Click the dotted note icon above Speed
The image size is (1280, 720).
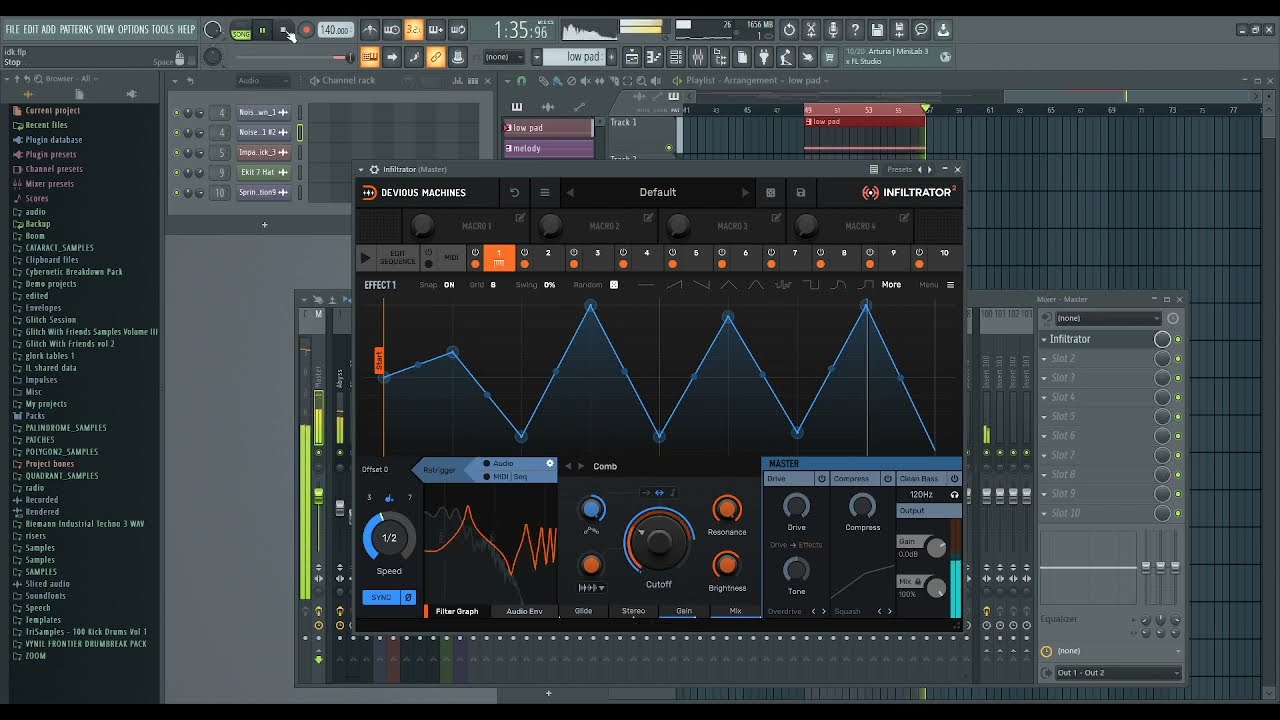coord(389,497)
